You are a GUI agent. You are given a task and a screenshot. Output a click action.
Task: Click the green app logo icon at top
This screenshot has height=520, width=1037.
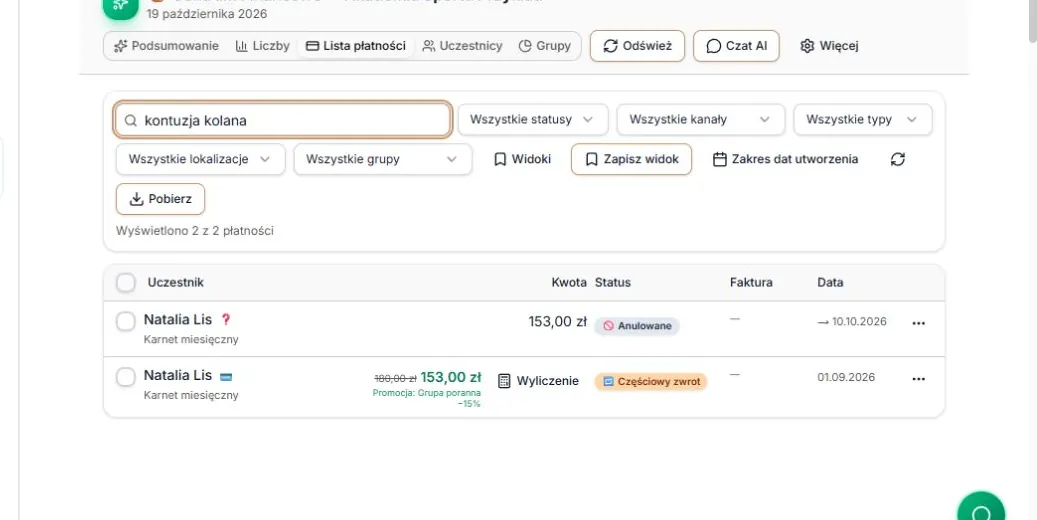(120, 7)
